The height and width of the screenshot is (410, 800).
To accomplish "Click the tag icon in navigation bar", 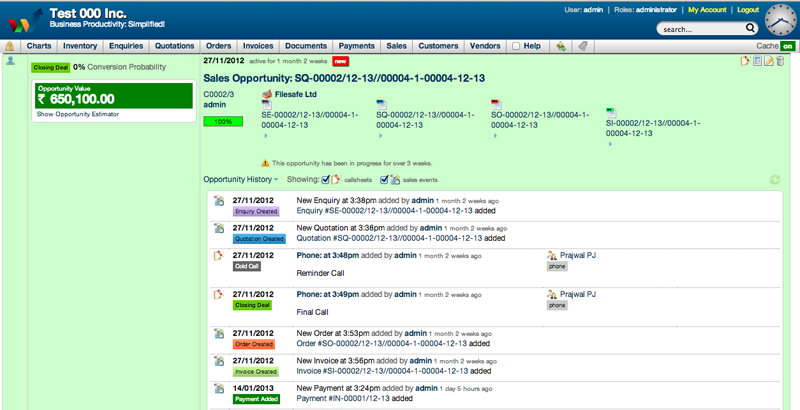I will pos(584,46).
